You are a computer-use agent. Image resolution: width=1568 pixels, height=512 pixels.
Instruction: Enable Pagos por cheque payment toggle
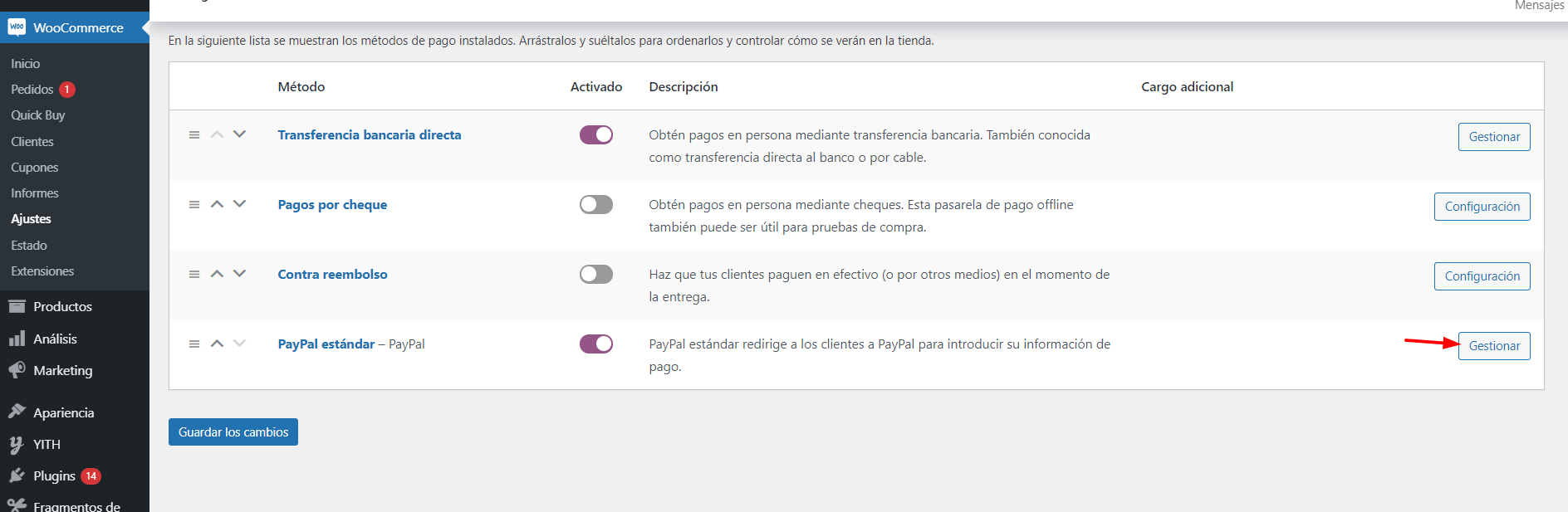coord(596,204)
